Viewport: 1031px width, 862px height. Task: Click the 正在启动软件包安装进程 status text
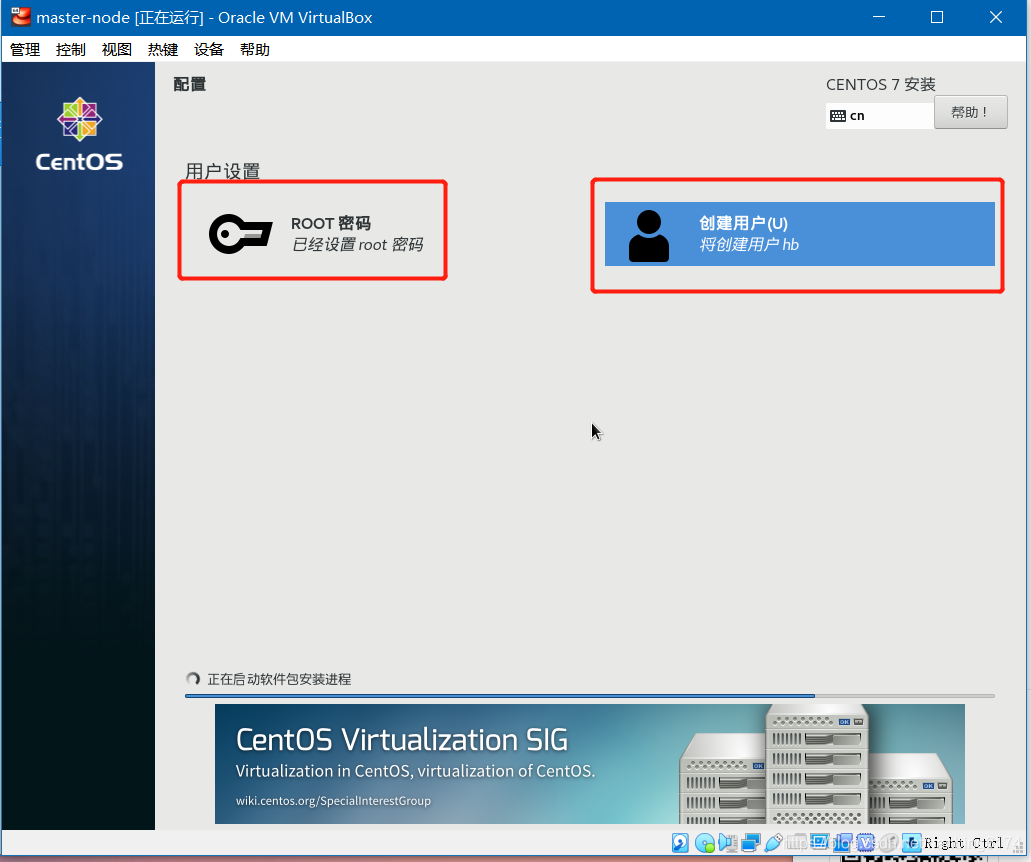click(279, 679)
